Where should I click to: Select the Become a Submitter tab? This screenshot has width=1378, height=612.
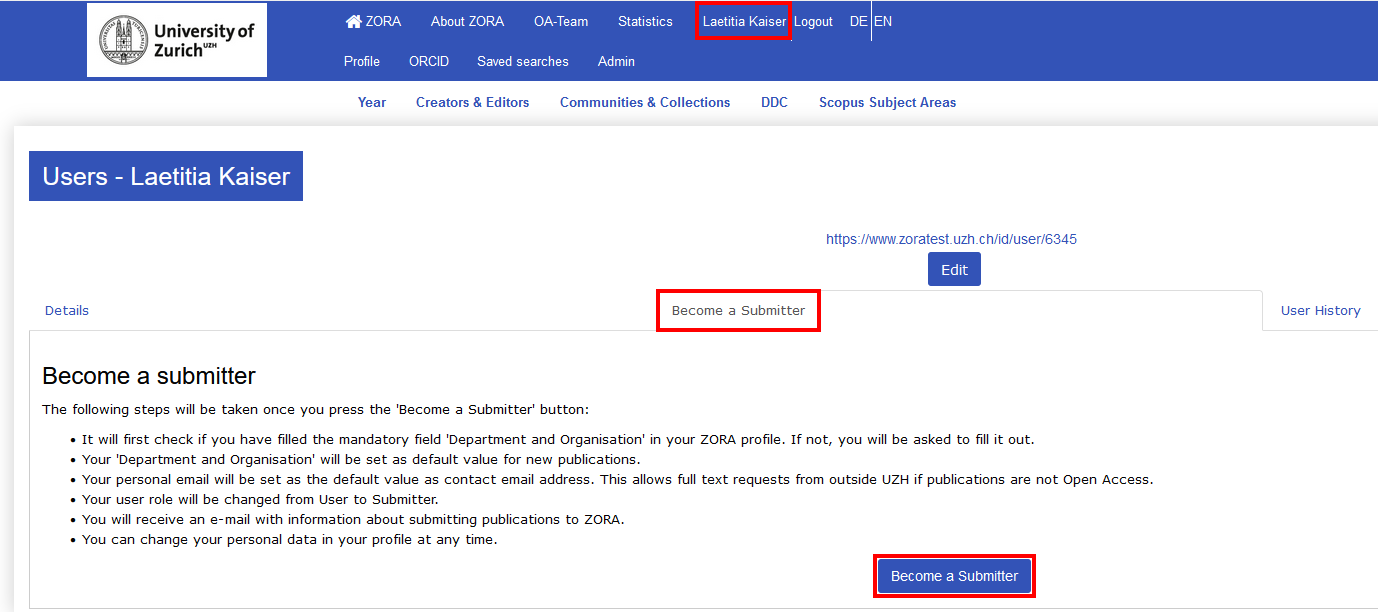click(738, 310)
